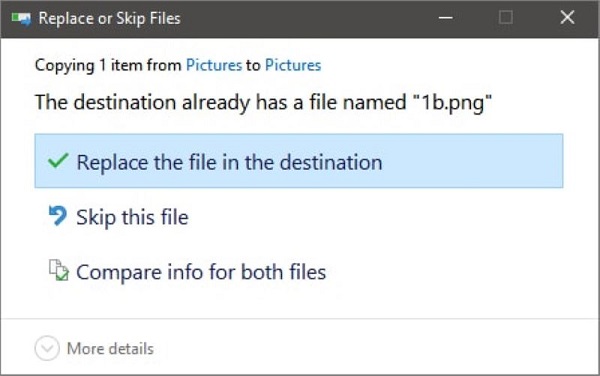This screenshot has width=600, height=376.
Task: Click the "1b.png" filename in the message
Action: point(452,103)
